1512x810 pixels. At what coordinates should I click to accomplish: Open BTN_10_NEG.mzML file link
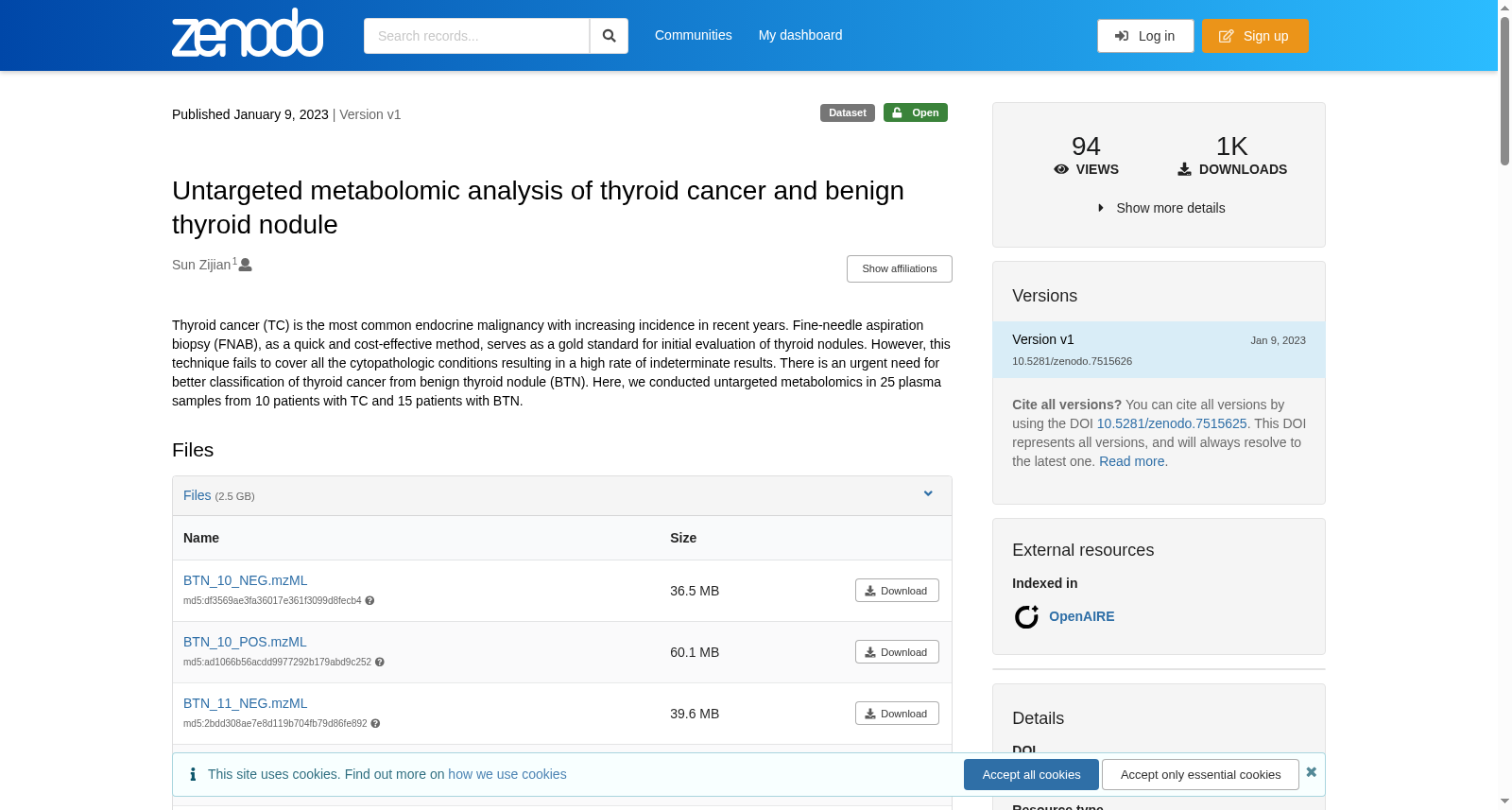pyautogui.click(x=245, y=580)
